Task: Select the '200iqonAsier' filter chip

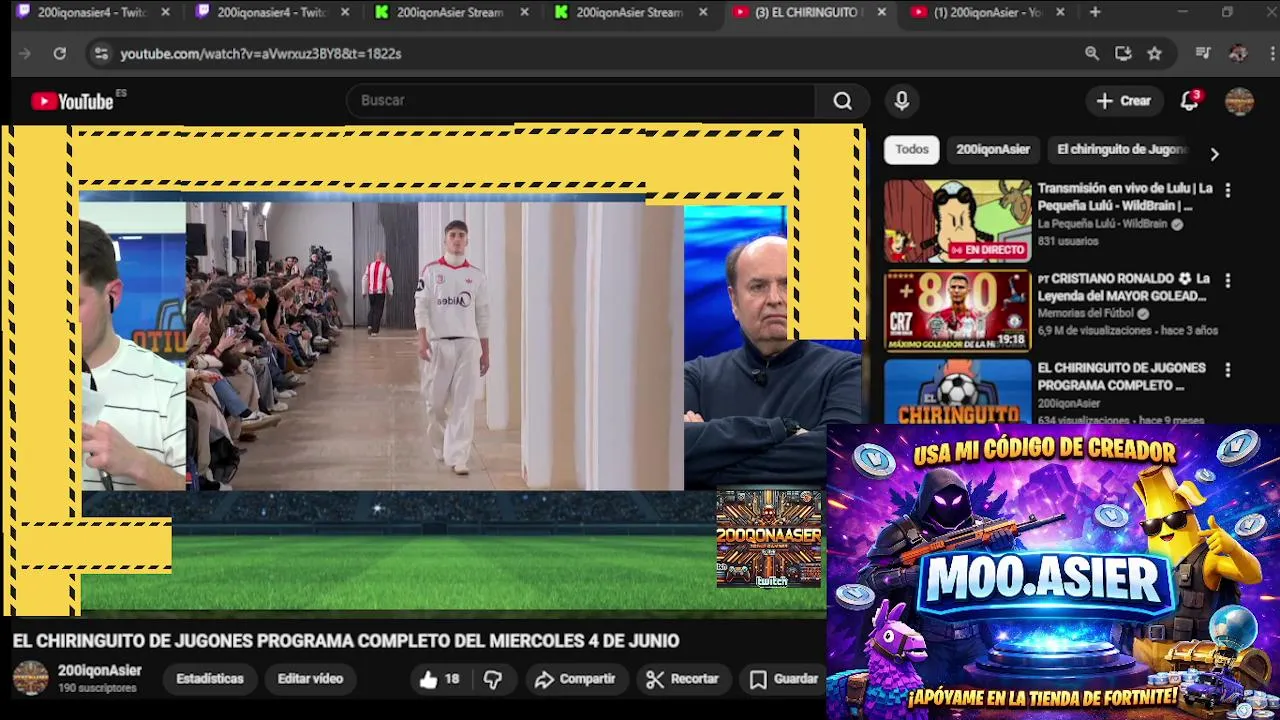Action: [993, 149]
